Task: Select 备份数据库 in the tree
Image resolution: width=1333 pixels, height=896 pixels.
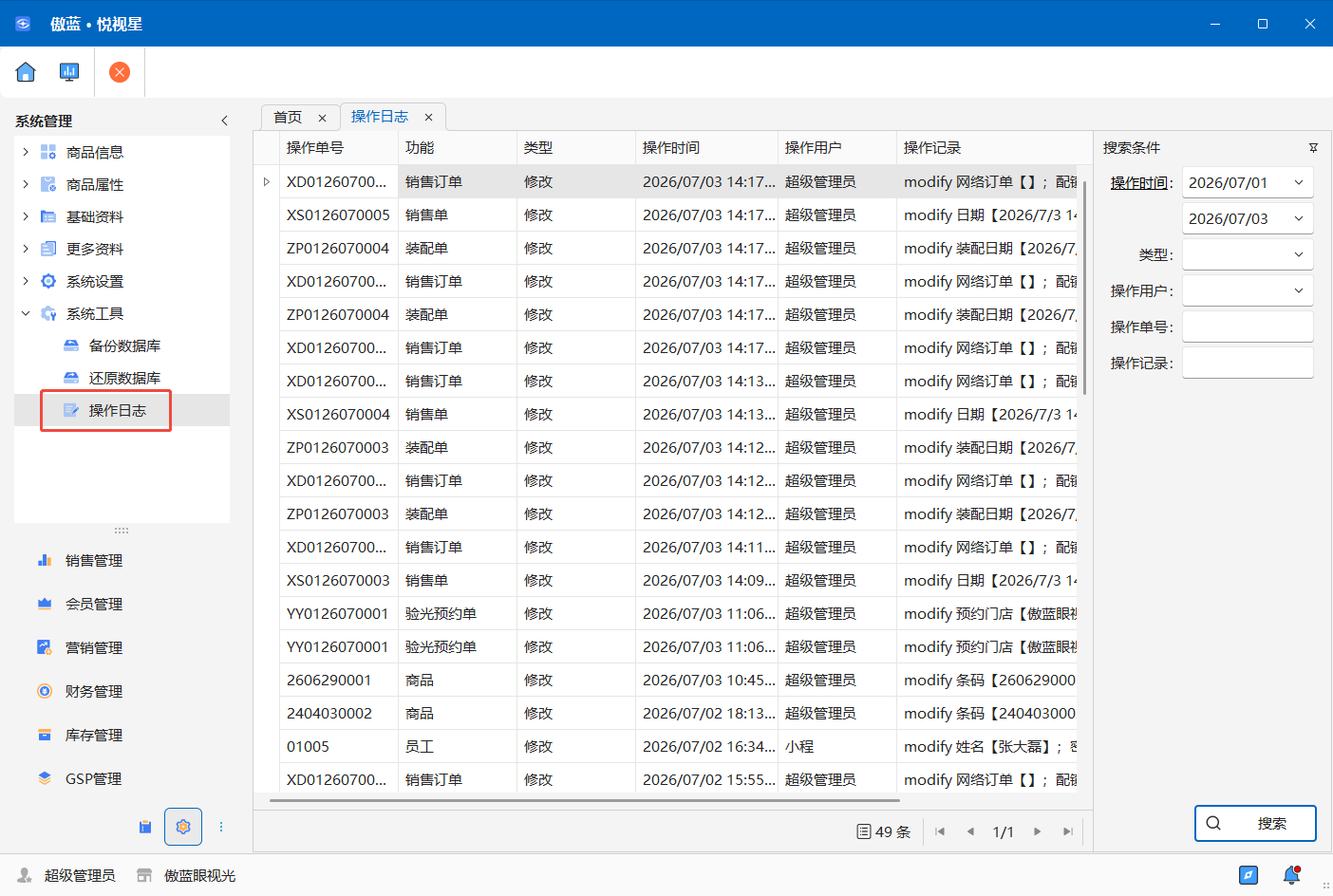Action: (124, 345)
